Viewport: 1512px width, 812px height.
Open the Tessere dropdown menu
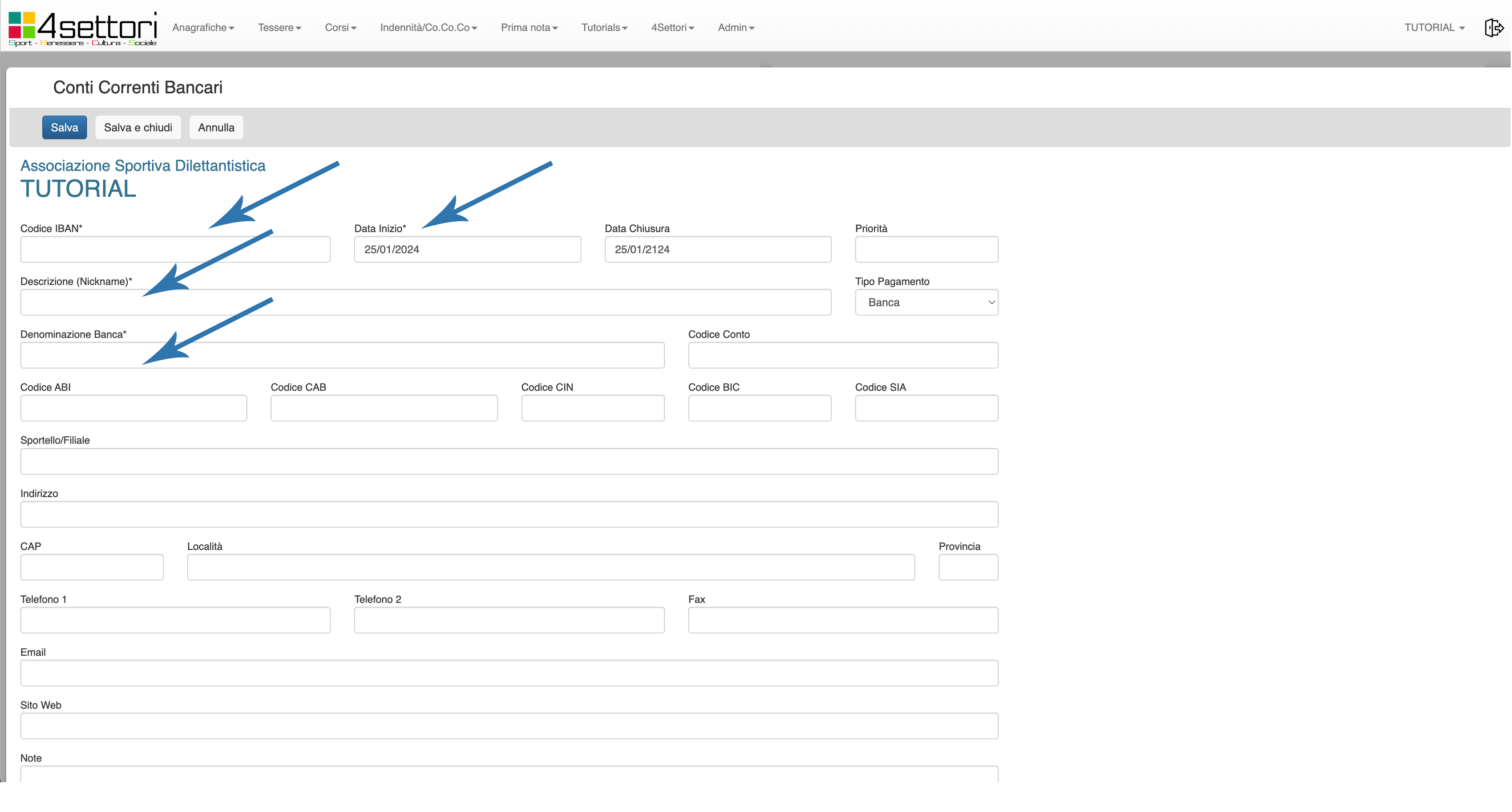(279, 28)
